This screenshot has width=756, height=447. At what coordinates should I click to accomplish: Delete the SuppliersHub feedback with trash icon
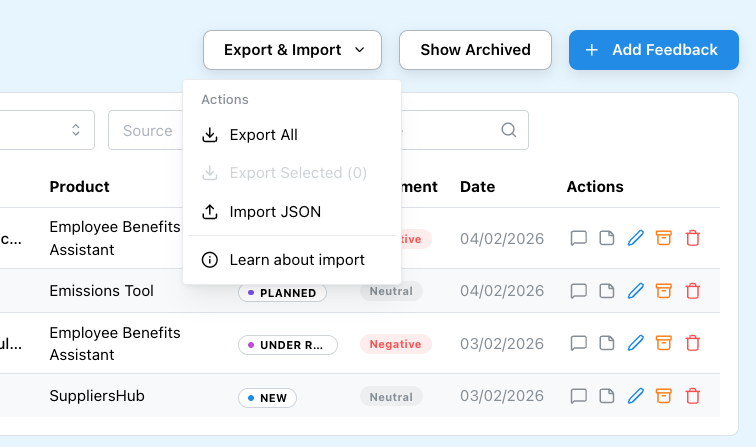coord(692,396)
